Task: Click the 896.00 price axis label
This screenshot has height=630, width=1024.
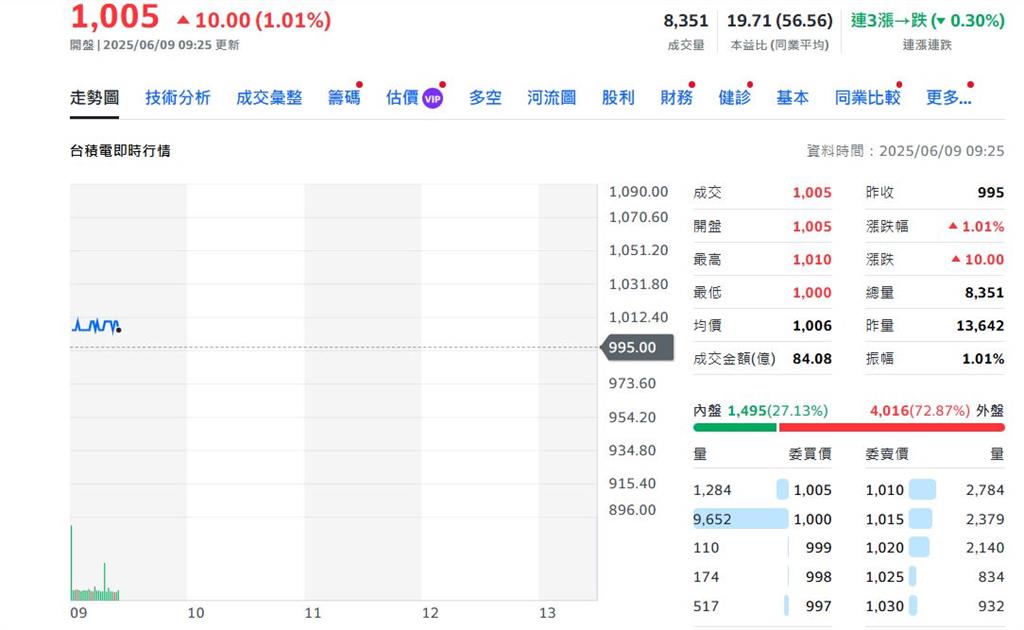Action: click(x=632, y=510)
